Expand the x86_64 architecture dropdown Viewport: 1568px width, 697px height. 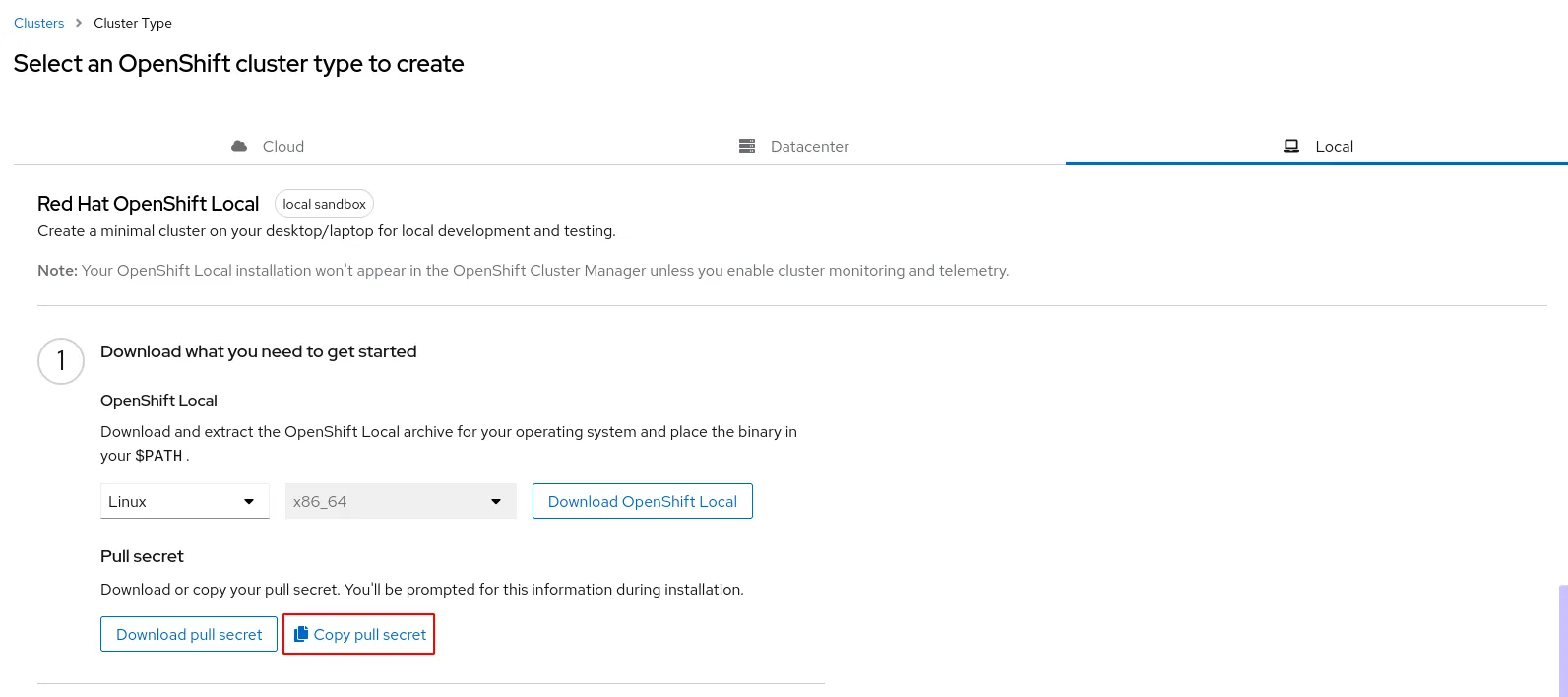(x=400, y=501)
